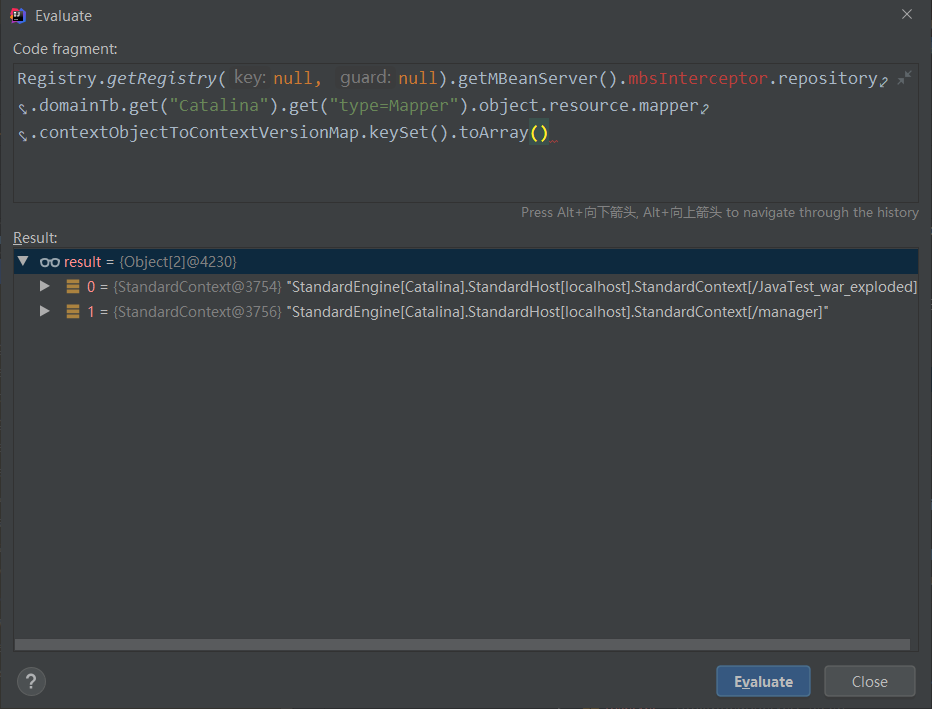Screen dimensions: 932x709
Task: Click "contextObjectToContextVersionMap" in the code
Action: point(199,132)
